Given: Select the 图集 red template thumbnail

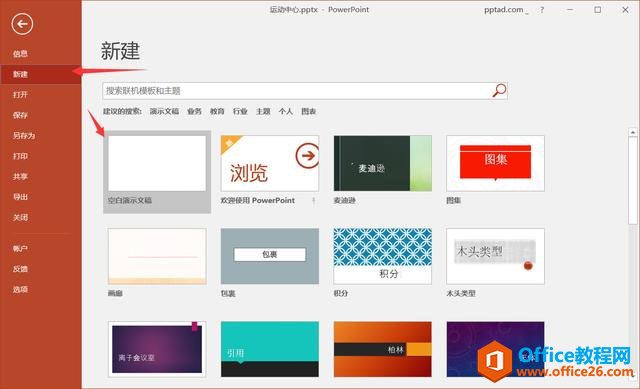Looking at the screenshot, I should click(x=496, y=163).
